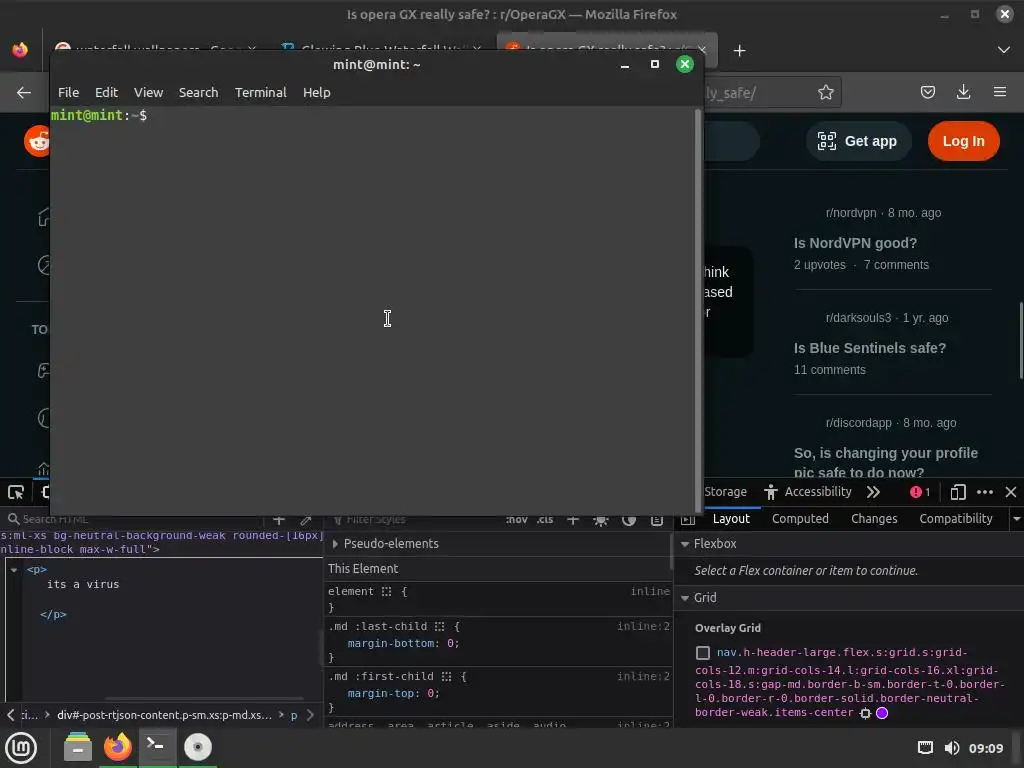
Task: Click the eyedropper icon in the HTML pane
Action: pos(306,520)
